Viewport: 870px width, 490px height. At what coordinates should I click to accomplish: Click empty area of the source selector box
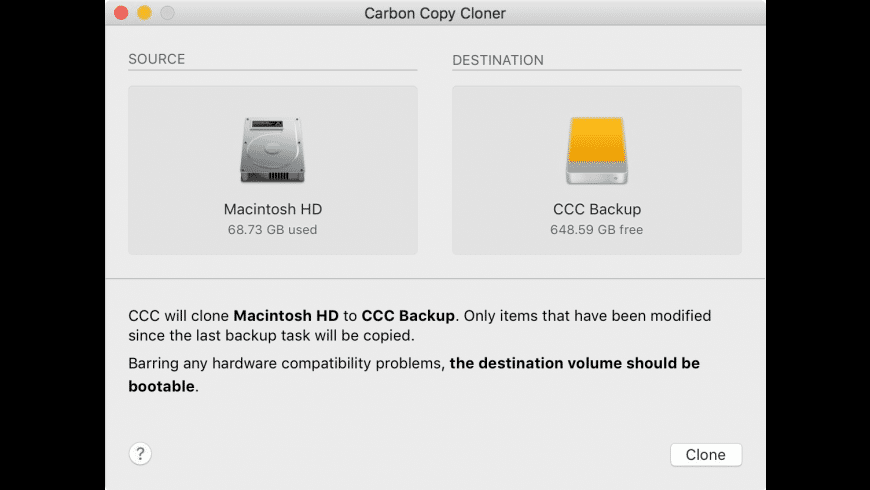coord(178,166)
